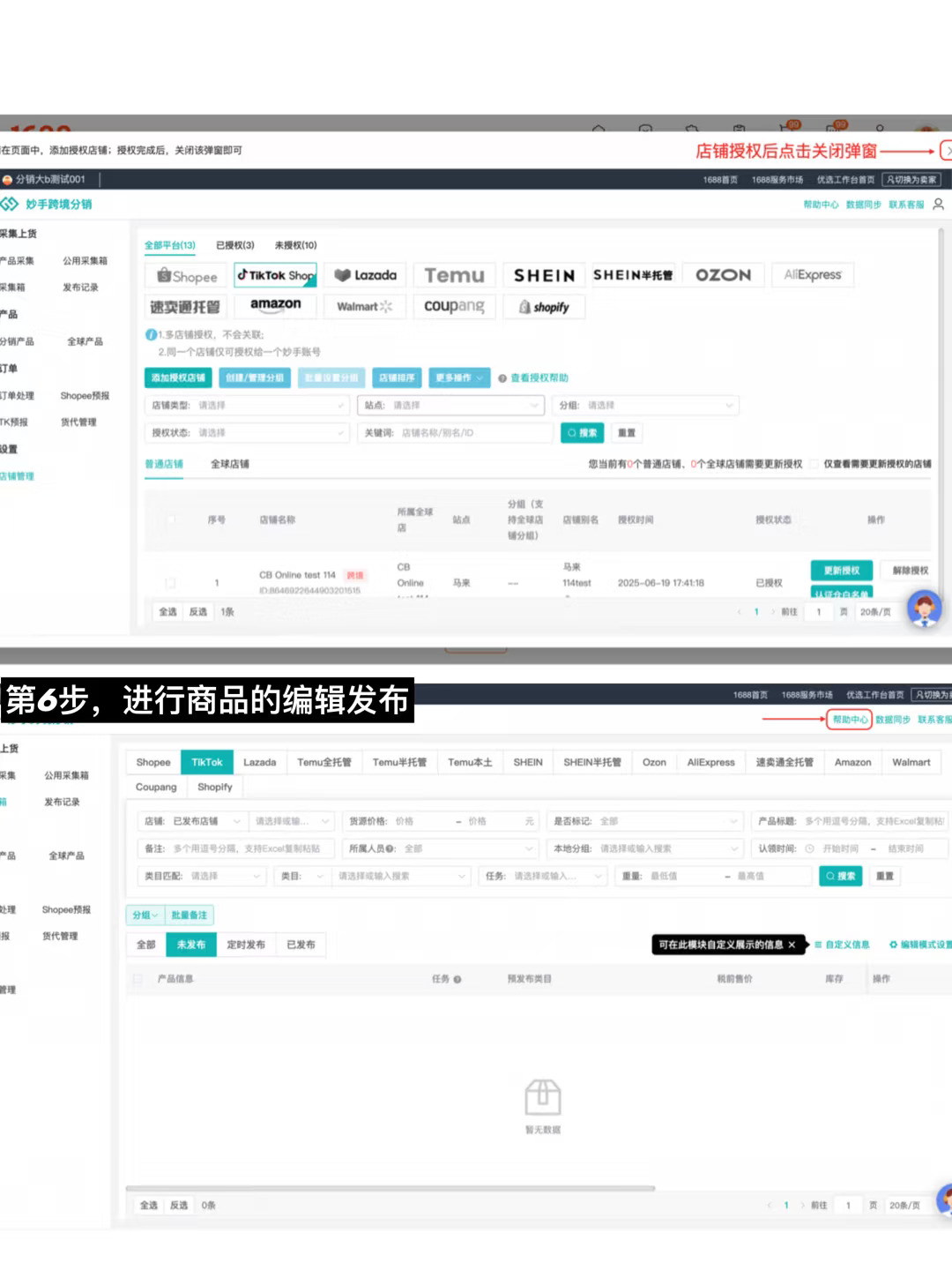Click 解除授权 for CB Online test 114
The image size is (952, 1270).
click(x=910, y=571)
